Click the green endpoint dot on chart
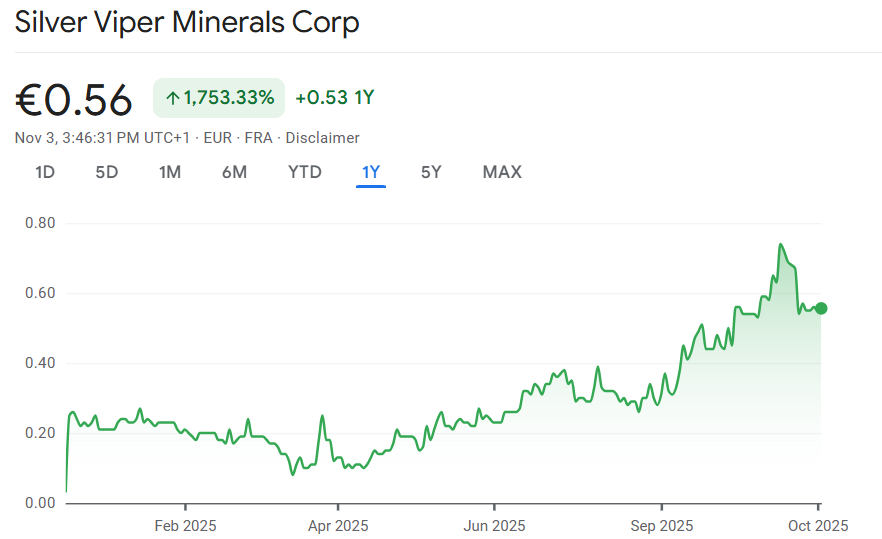882x539 pixels. click(x=820, y=308)
